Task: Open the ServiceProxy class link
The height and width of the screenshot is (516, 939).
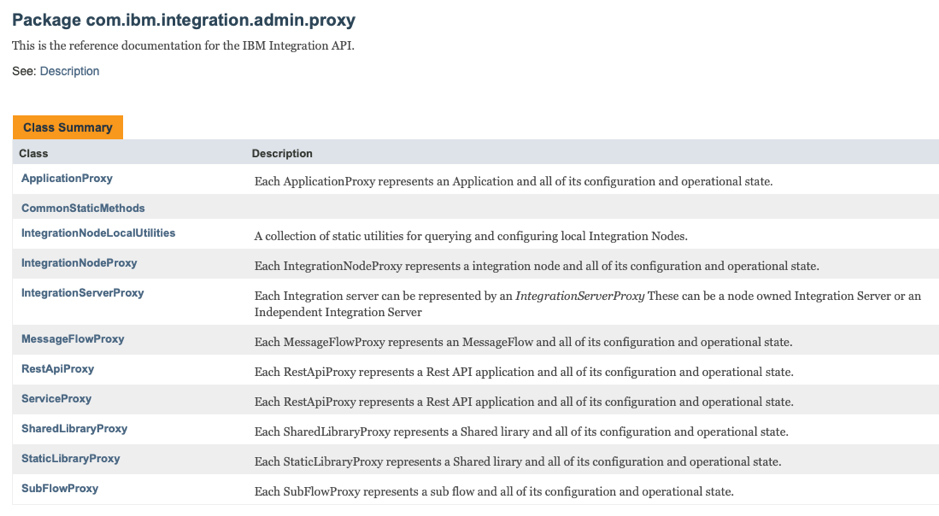Action: 56,399
